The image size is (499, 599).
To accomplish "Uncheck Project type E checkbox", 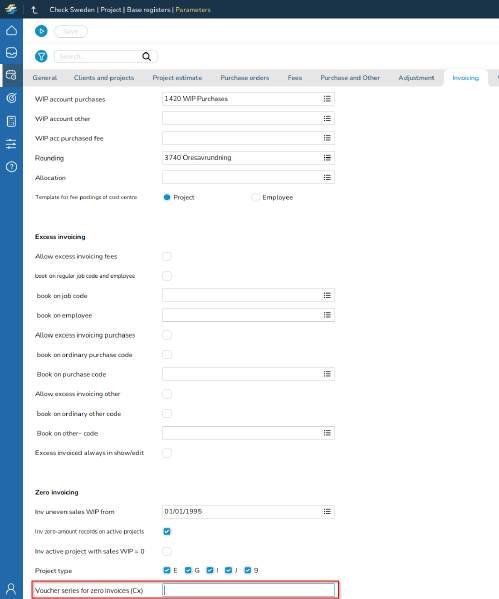I will (x=167, y=570).
